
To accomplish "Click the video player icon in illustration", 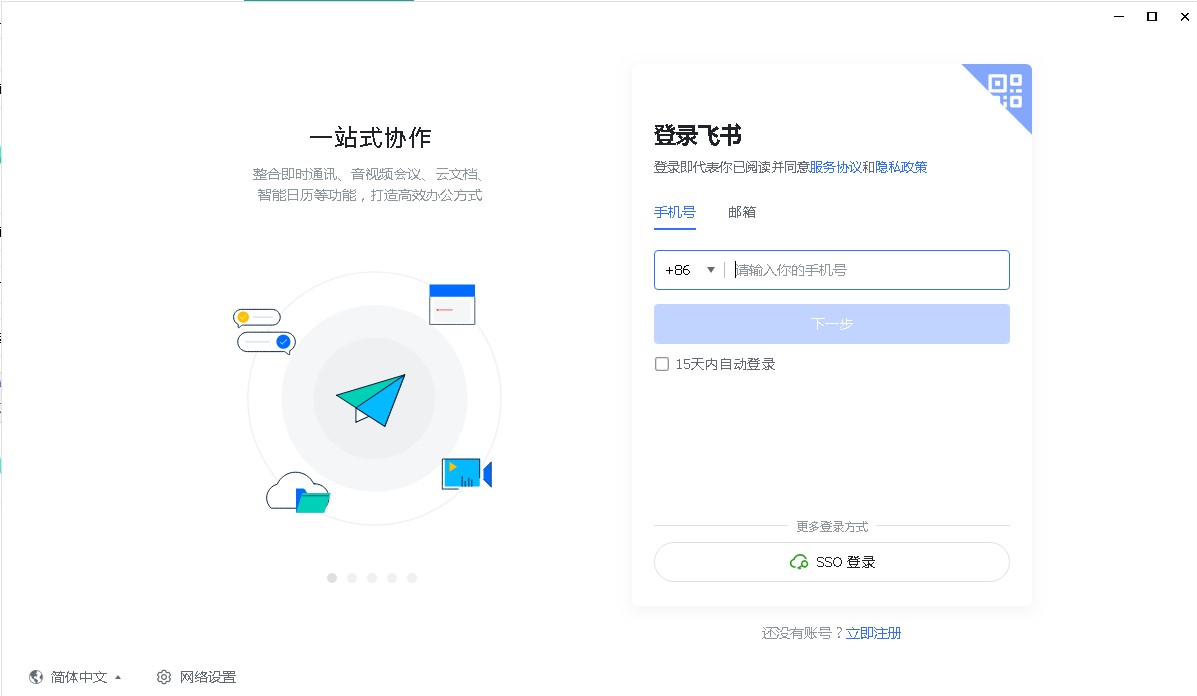I will click(x=462, y=473).
